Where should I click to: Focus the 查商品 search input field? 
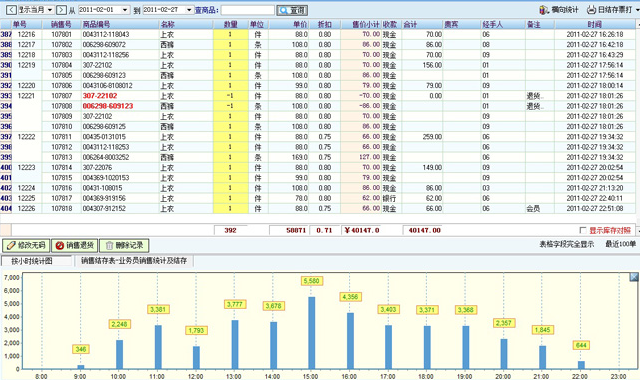tap(247, 10)
